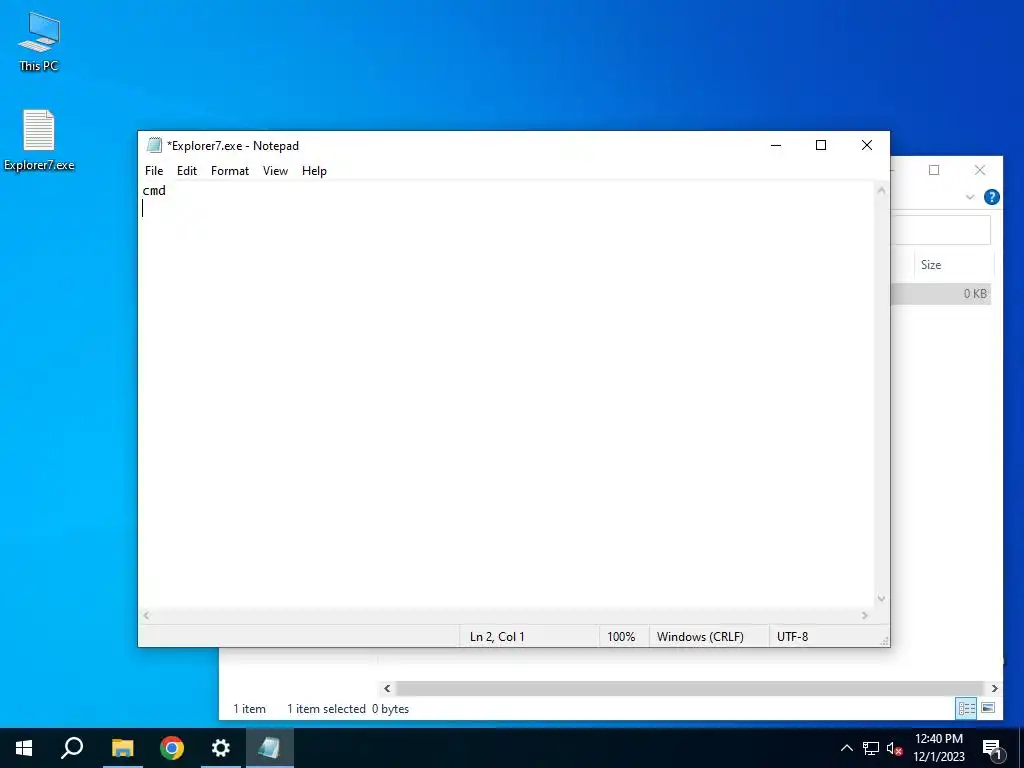Select the This PC desktop icon

click(x=39, y=42)
